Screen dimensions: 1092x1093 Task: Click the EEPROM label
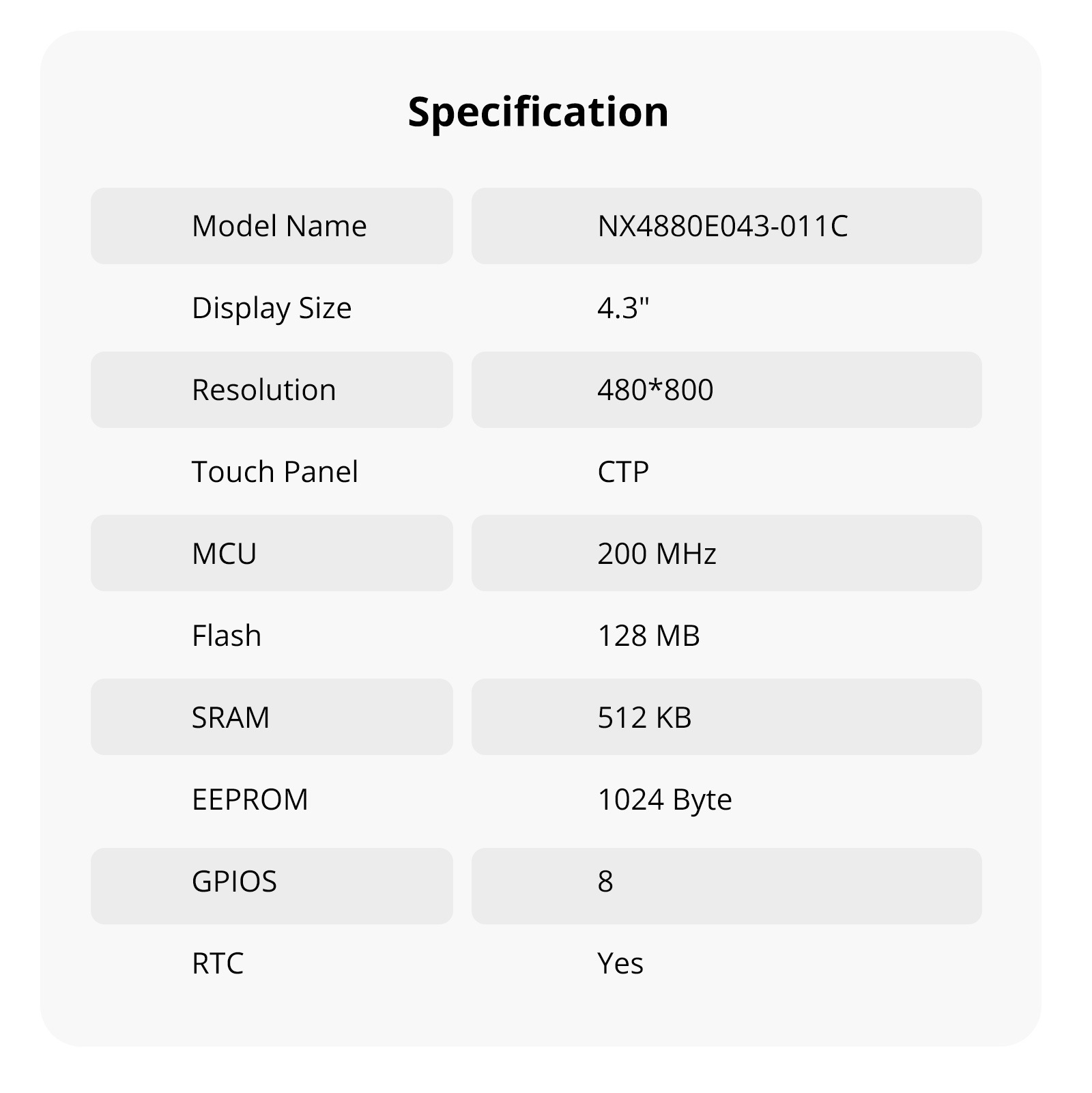coord(250,799)
